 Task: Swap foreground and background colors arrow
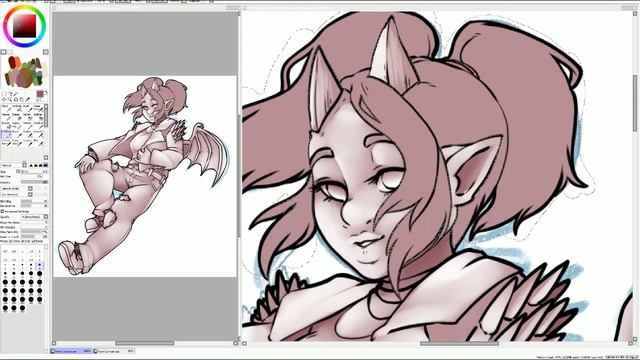click(45, 92)
